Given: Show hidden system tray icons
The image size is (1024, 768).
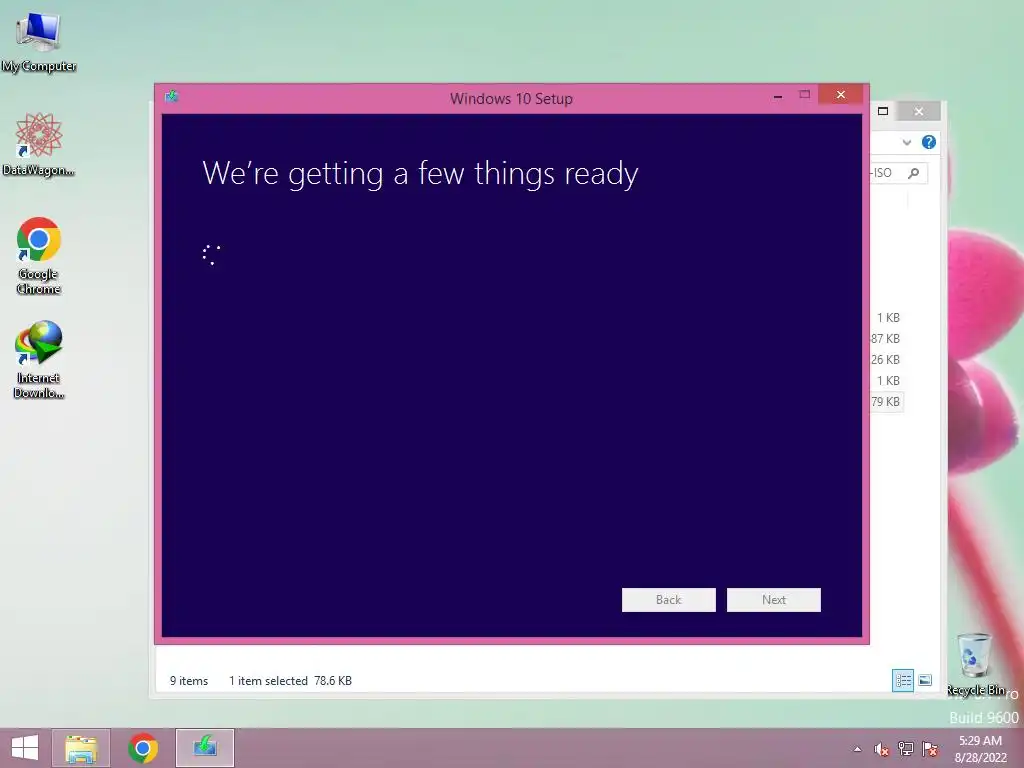Looking at the screenshot, I should (x=857, y=749).
